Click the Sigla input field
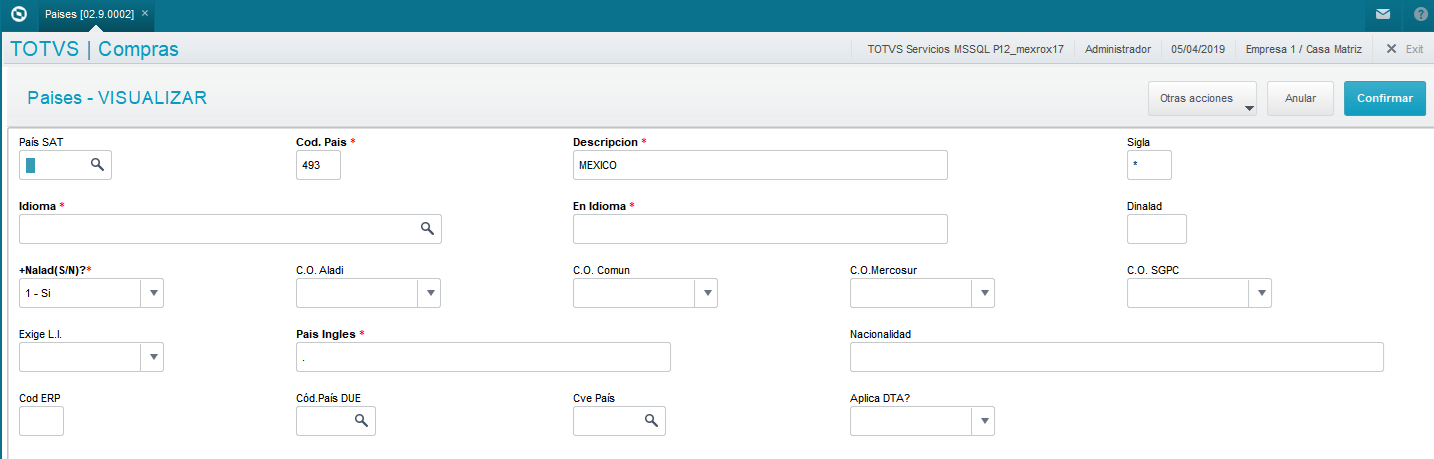1434x459 pixels. (x=1149, y=165)
